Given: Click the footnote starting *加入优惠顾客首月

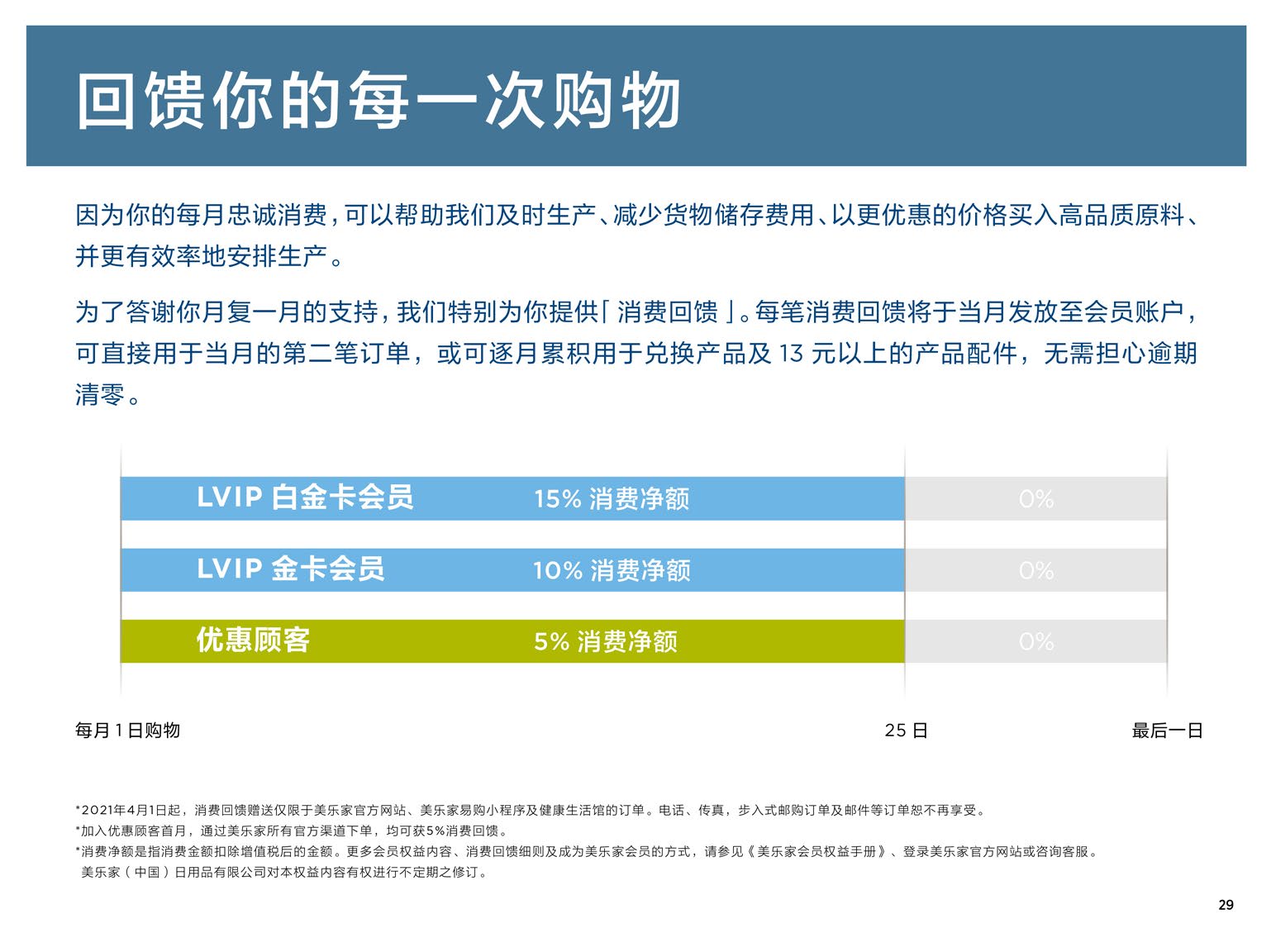Looking at the screenshot, I should pyautogui.click(x=293, y=831).
